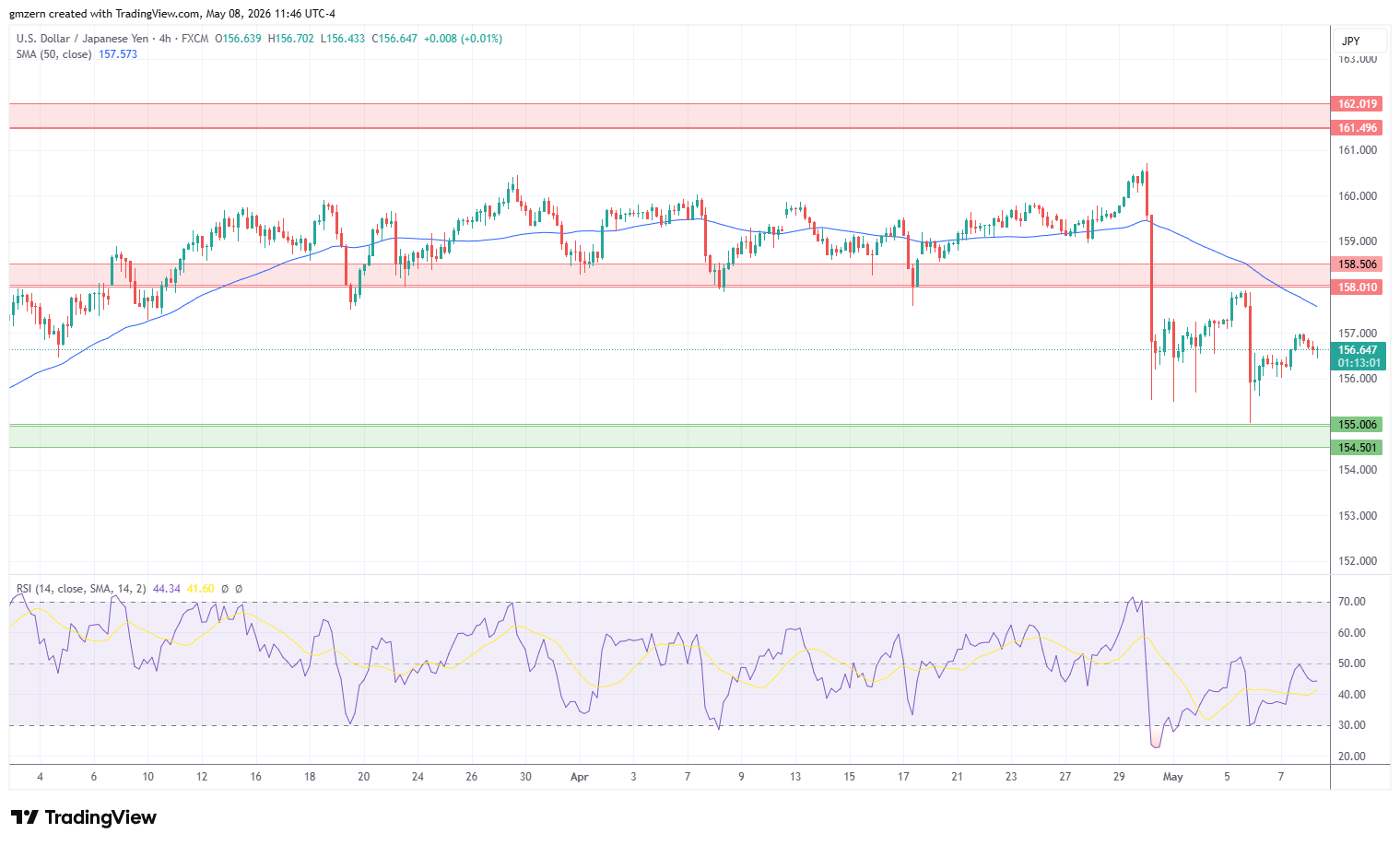Click the RSI 50.00 axis level
1400x845 pixels.
(1352, 663)
